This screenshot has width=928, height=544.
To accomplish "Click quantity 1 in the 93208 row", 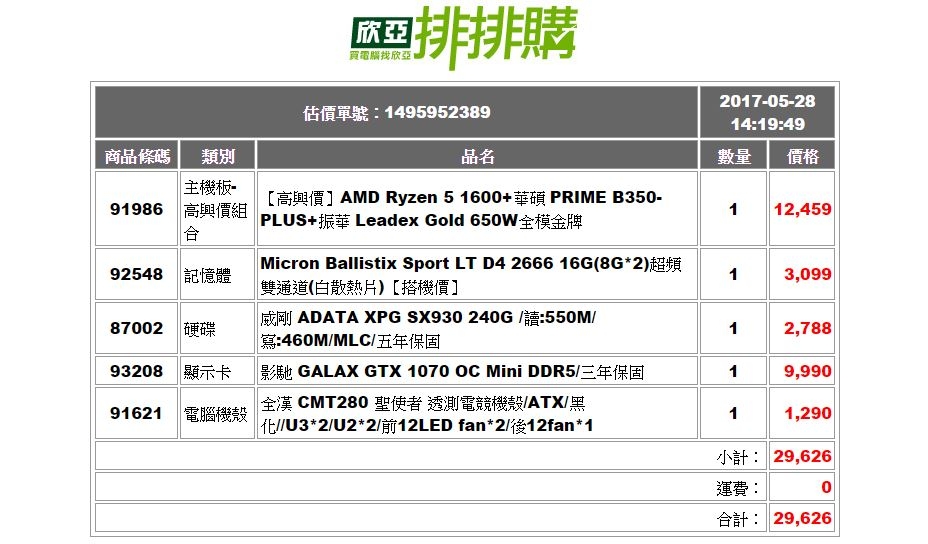I will click(733, 371).
